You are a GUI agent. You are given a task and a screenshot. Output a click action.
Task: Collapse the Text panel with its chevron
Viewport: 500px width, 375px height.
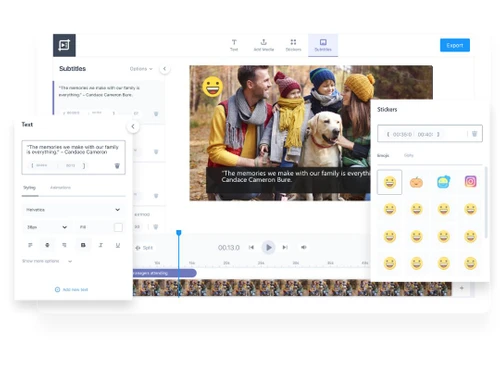(x=133, y=126)
